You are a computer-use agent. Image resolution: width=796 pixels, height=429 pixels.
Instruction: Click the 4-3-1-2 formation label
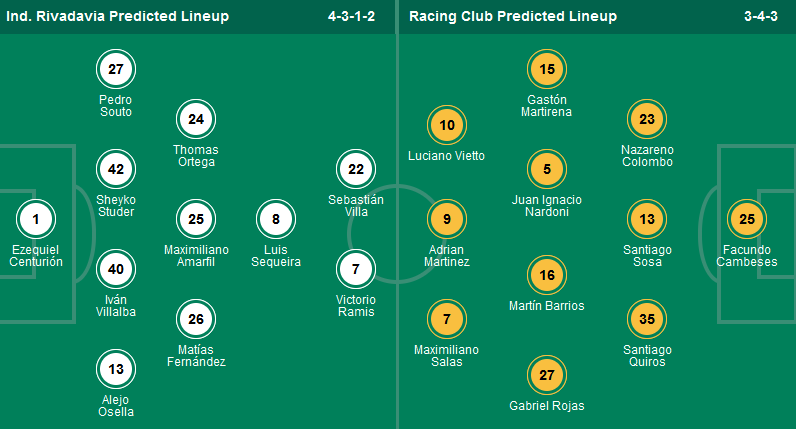(x=353, y=16)
